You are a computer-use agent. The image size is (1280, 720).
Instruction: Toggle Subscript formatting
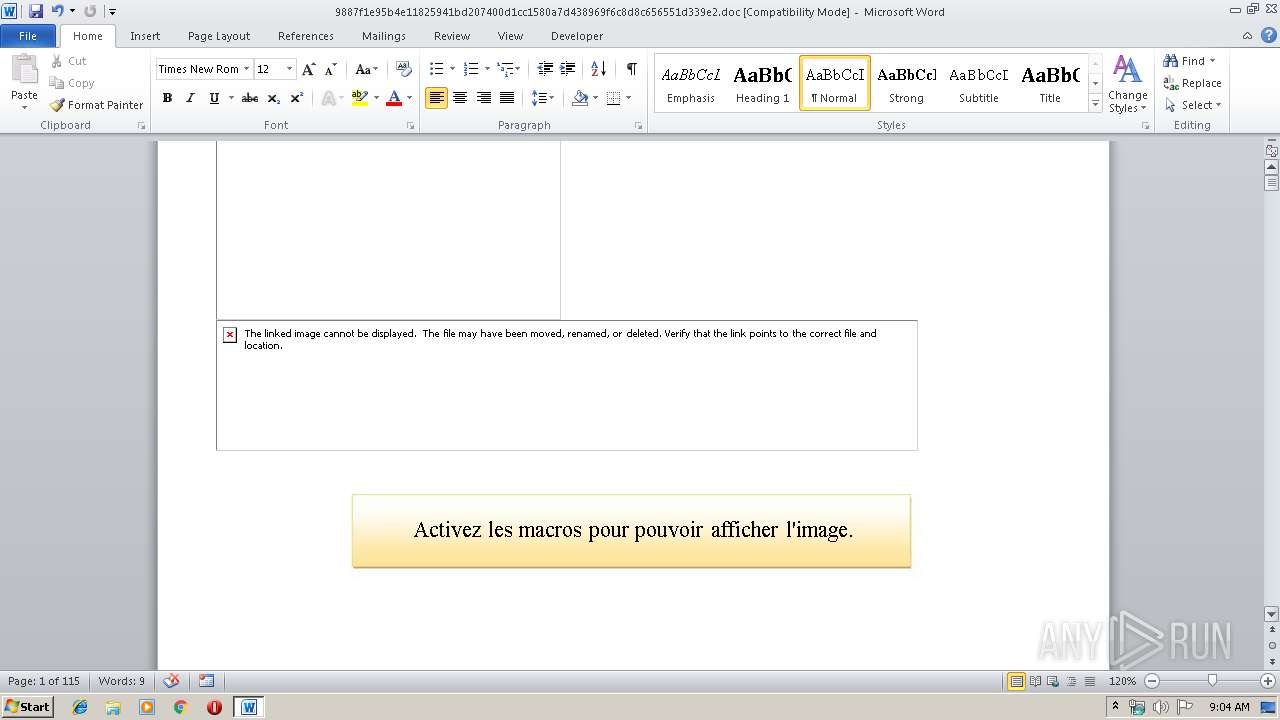coord(274,98)
